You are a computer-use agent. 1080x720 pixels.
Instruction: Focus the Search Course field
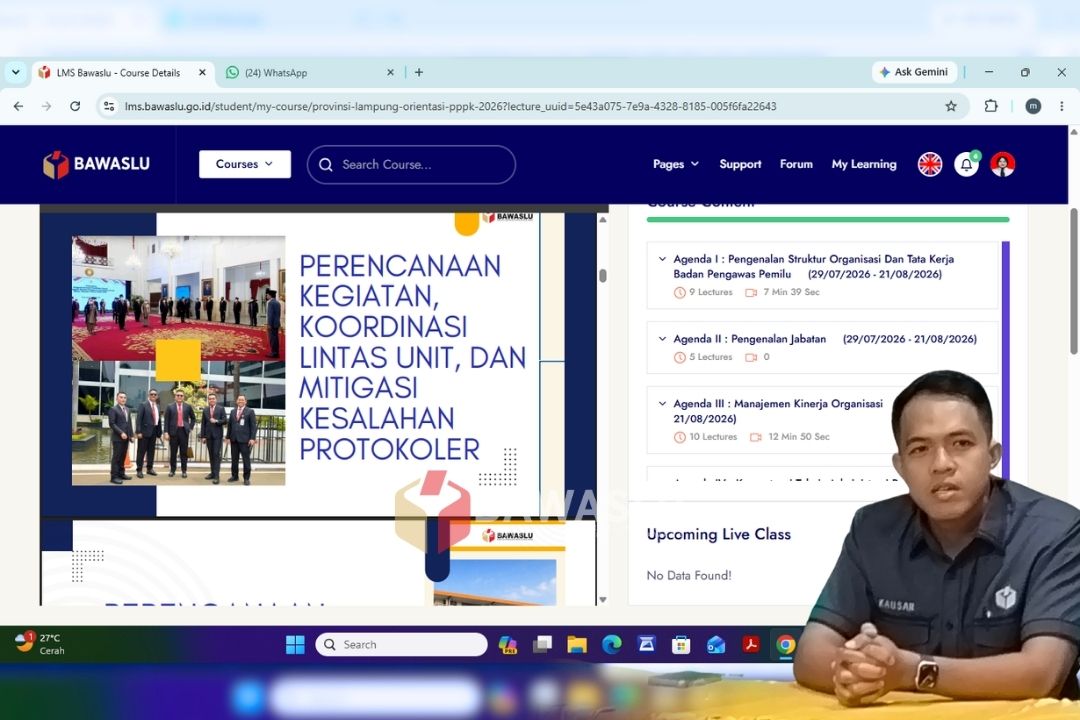point(411,165)
